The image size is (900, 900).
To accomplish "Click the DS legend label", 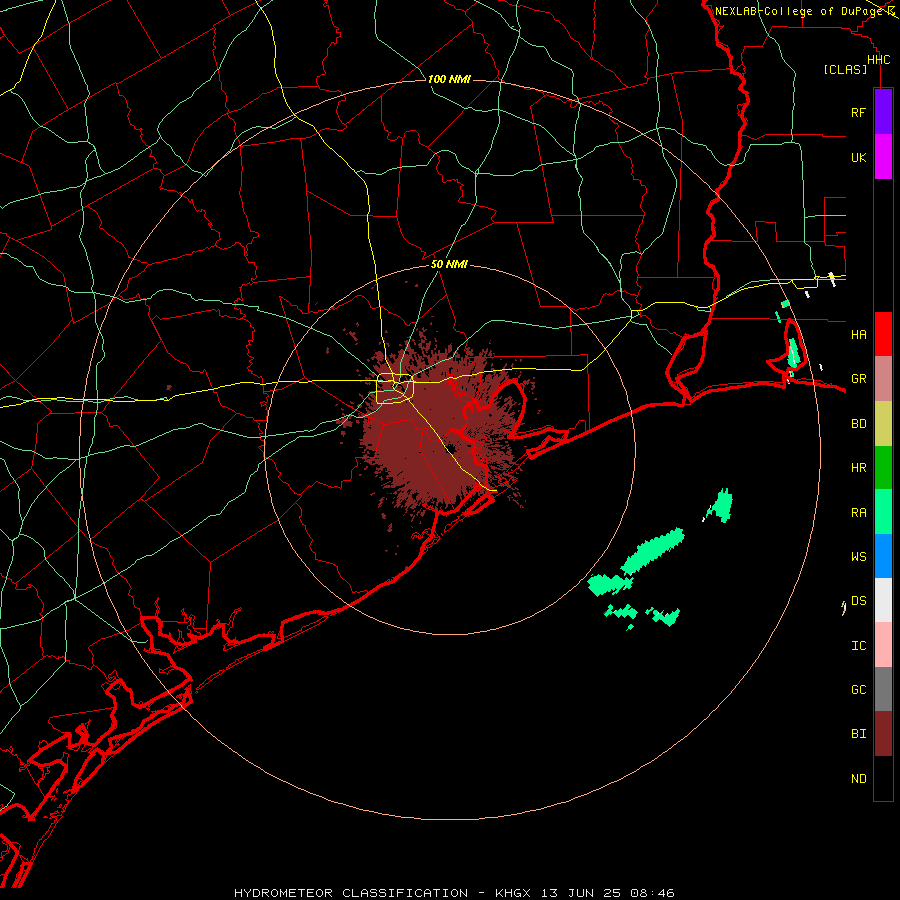I will [x=858, y=601].
